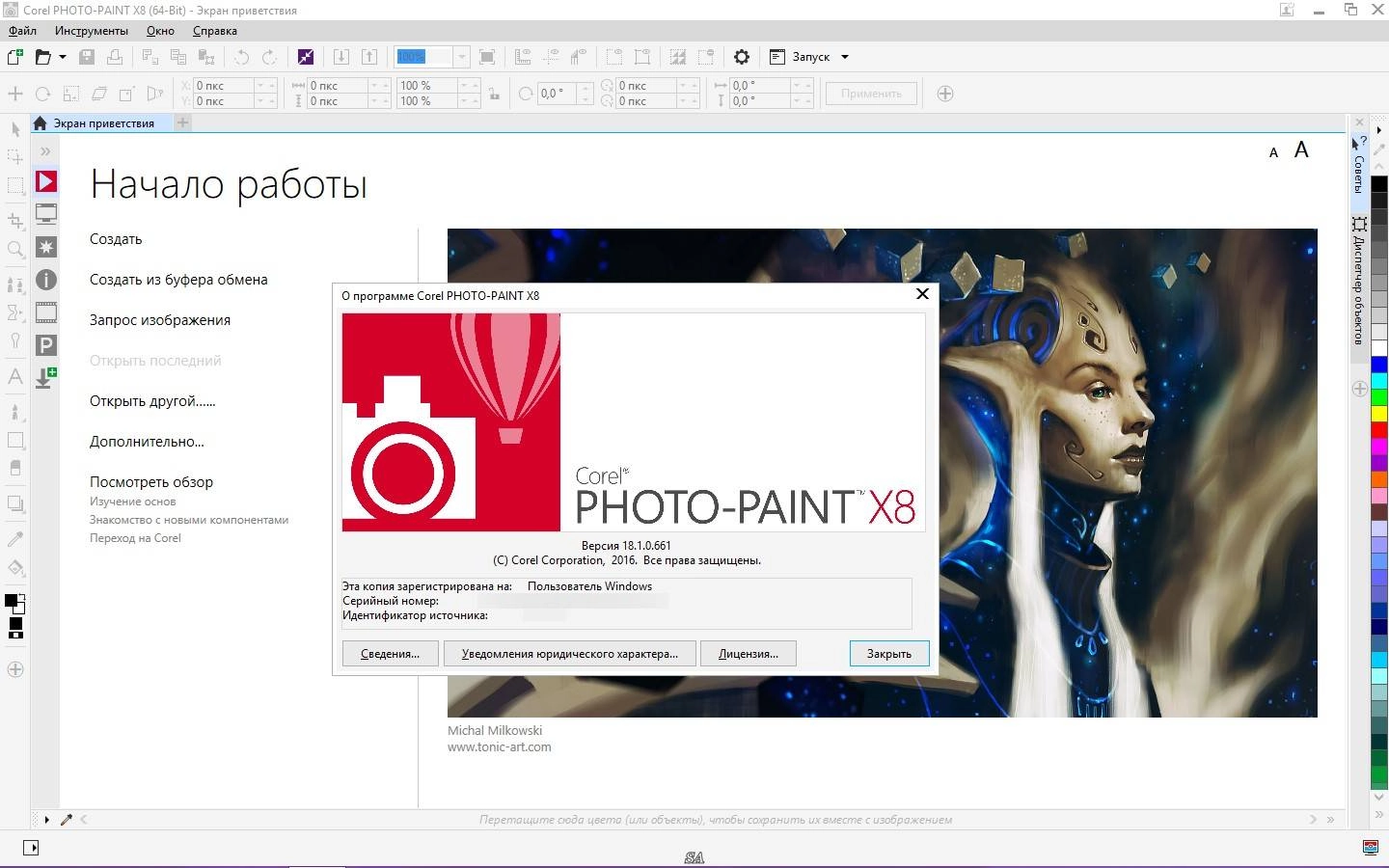
Task: Open the zoom level combo box arrow
Action: tap(461, 57)
